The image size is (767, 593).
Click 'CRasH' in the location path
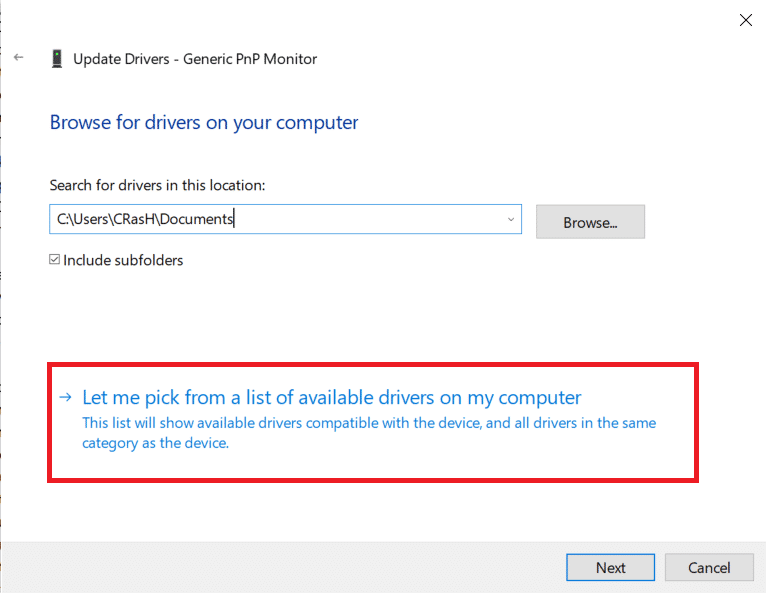tap(138, 219)
